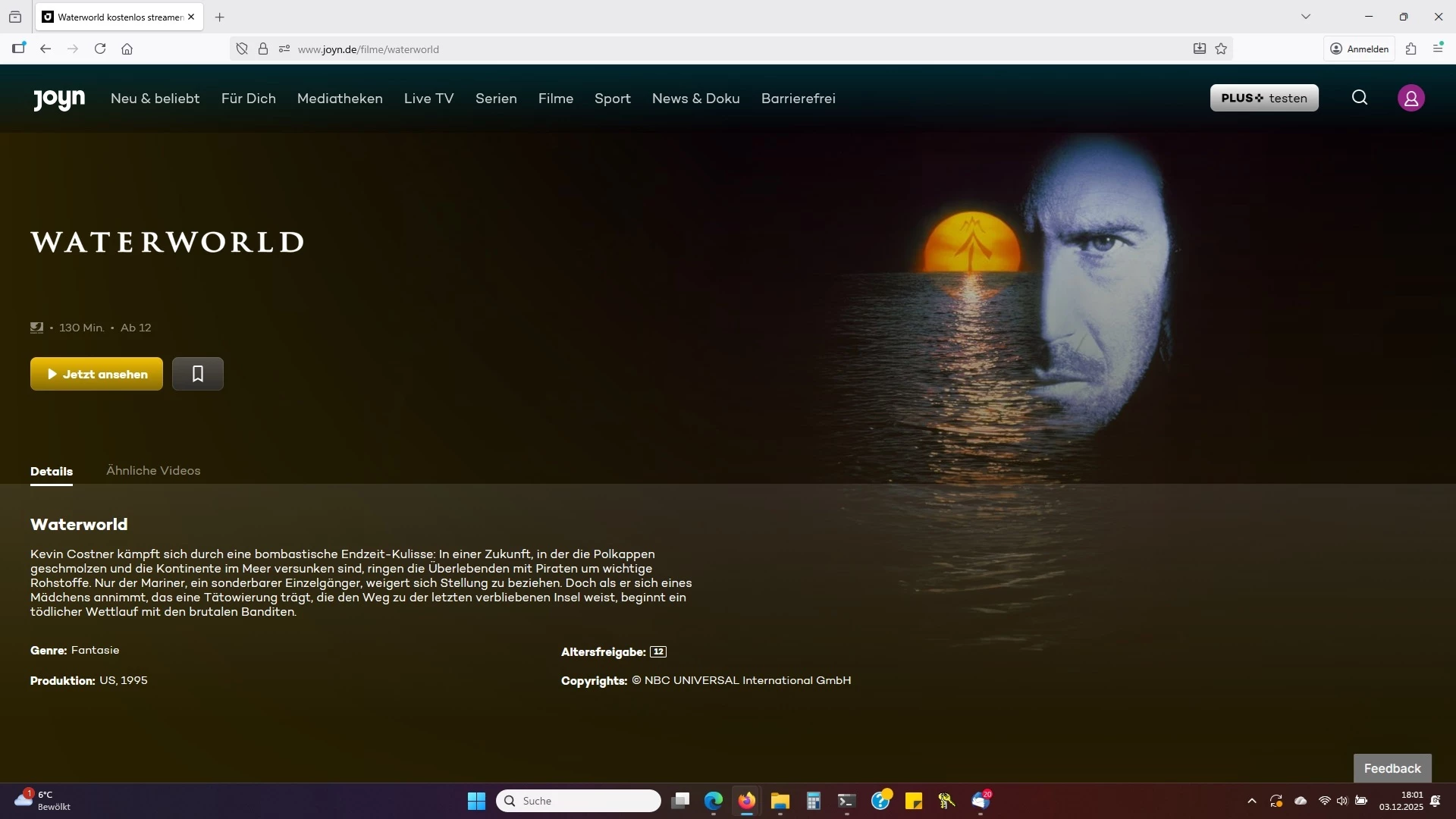Open the Firefox application menu
The image size is (1456, 819).
tap(1438, 49)
